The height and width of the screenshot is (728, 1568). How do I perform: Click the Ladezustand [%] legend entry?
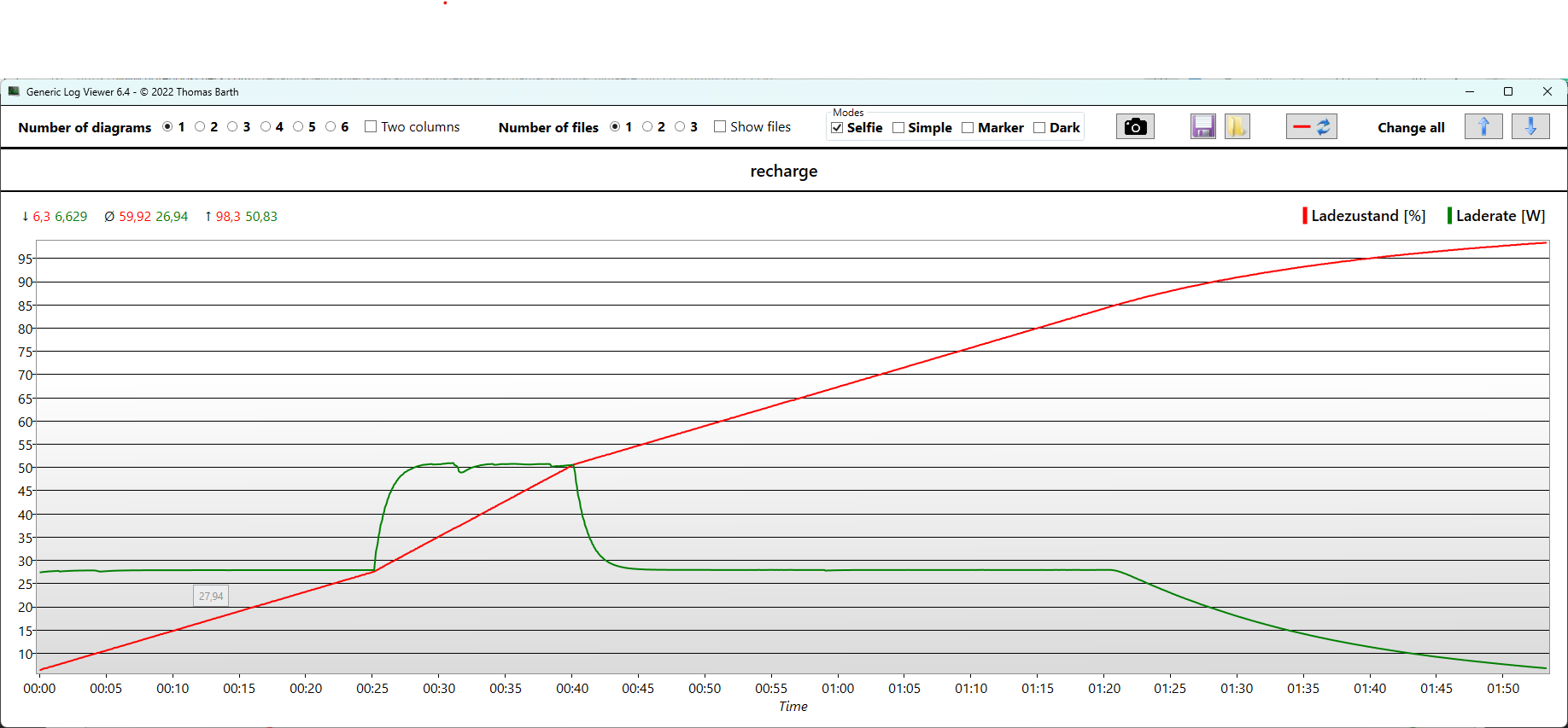click(x=1366, y=216)
